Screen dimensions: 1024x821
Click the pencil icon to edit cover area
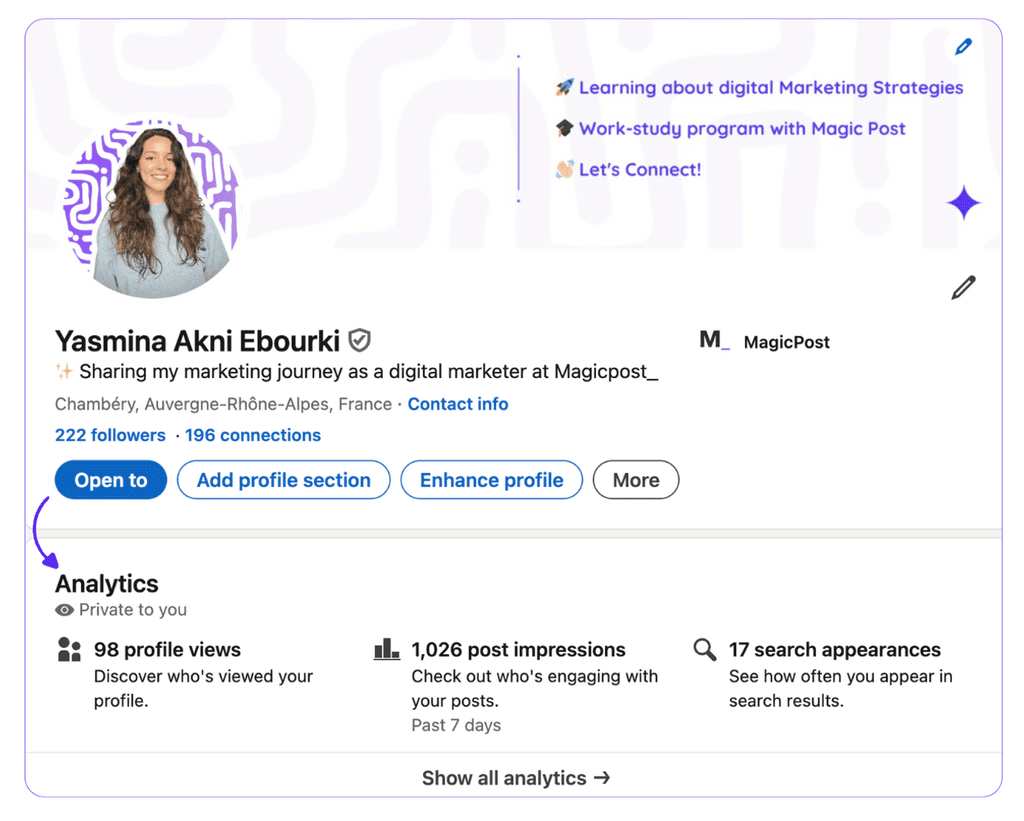pos(963,46)
